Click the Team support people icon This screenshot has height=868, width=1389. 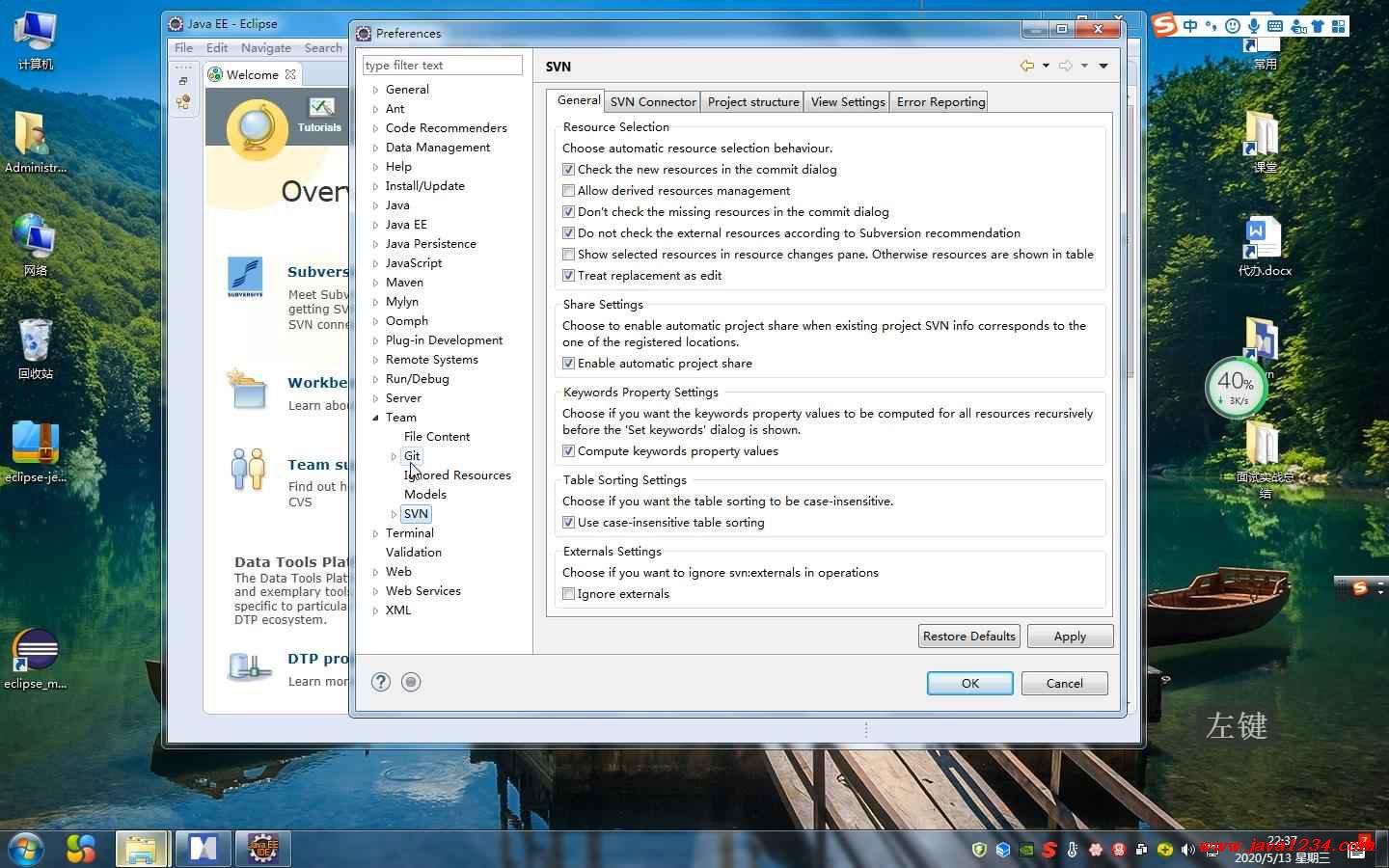(x=248, y=469)
